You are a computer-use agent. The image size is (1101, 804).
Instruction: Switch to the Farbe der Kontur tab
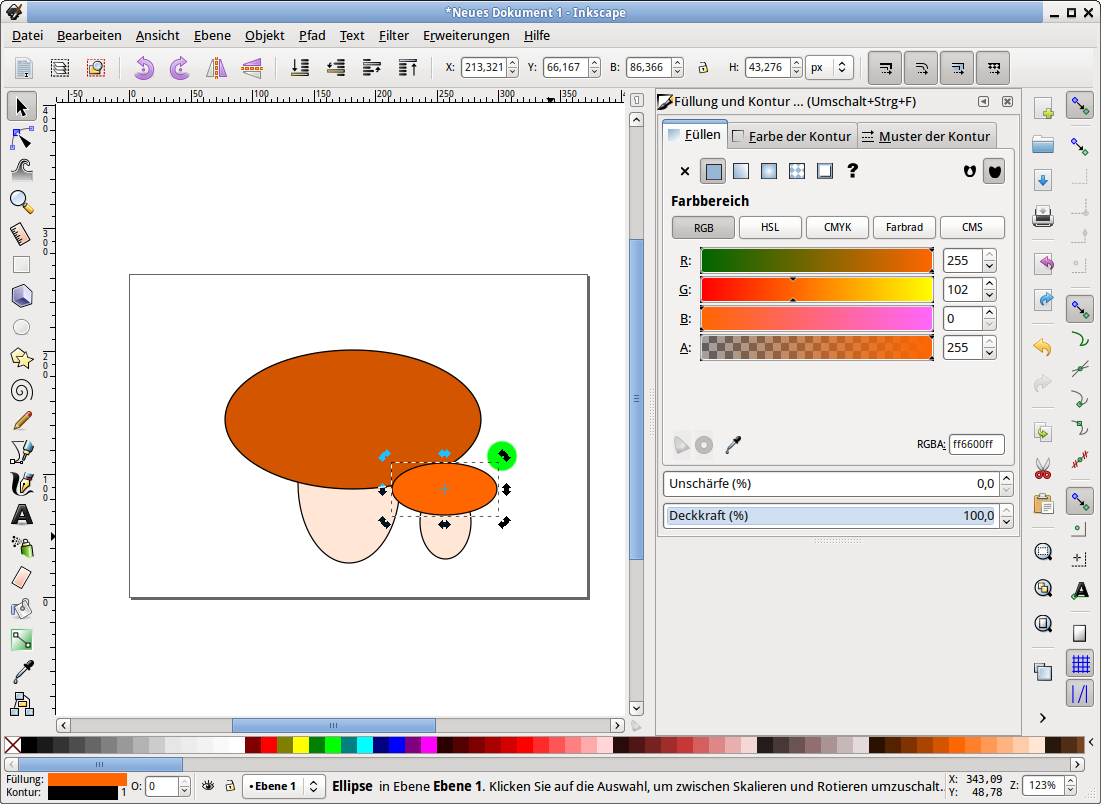pos(791,136)
